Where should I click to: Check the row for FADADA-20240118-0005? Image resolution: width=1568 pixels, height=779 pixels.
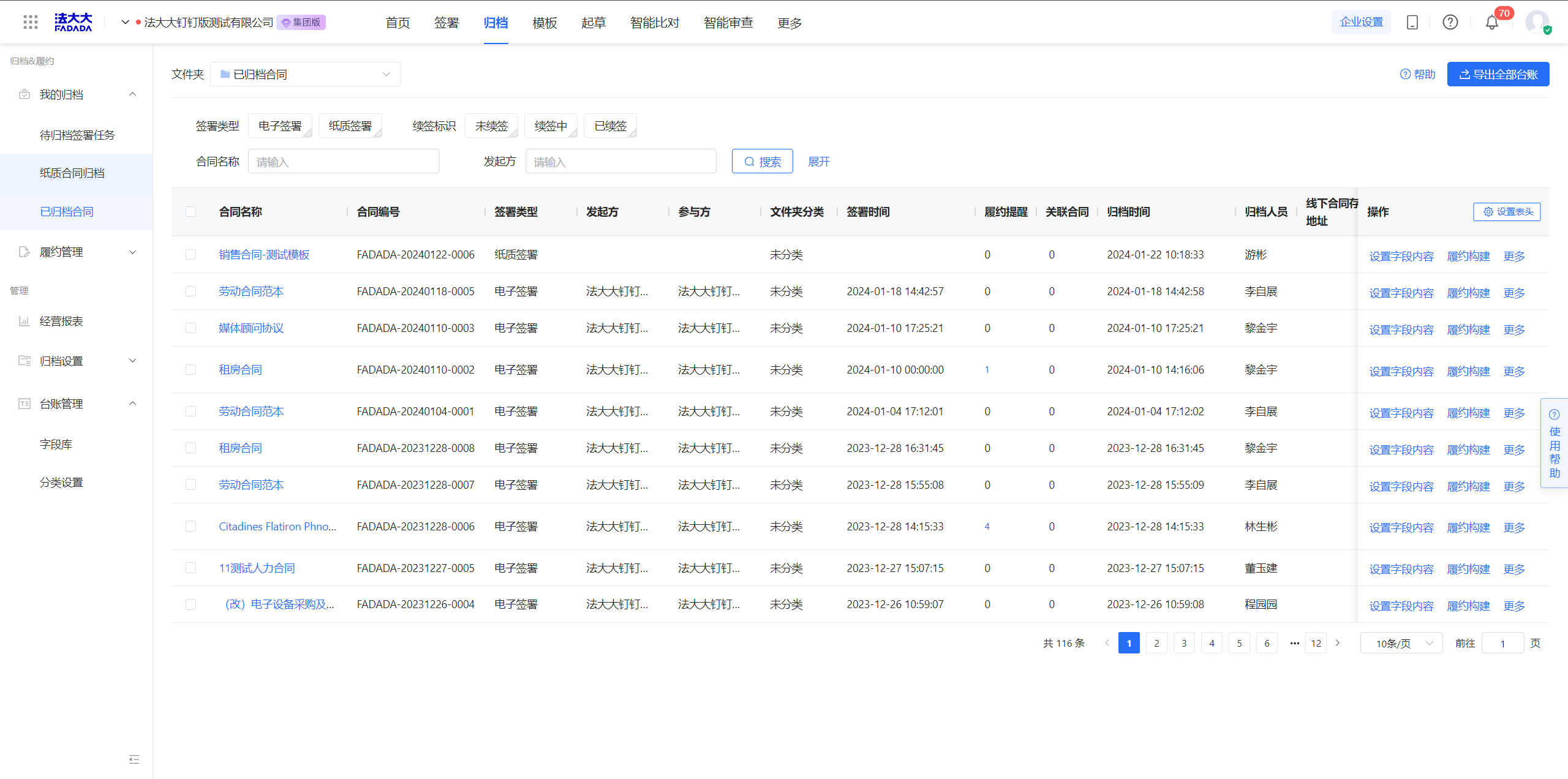coord(191,292)
